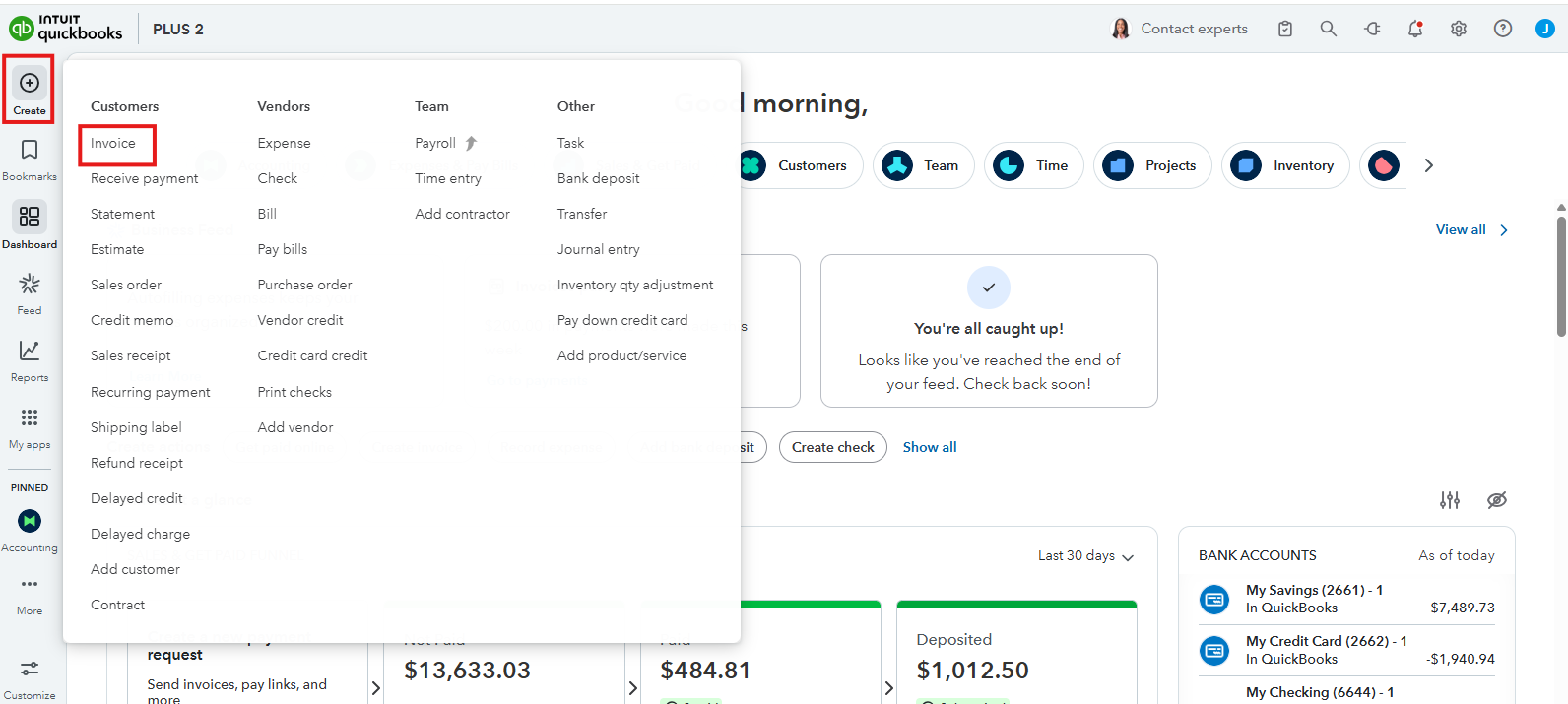1568x704 pixels.
Task: Choose Print checks under Vendors
Action: click(294, 393)
